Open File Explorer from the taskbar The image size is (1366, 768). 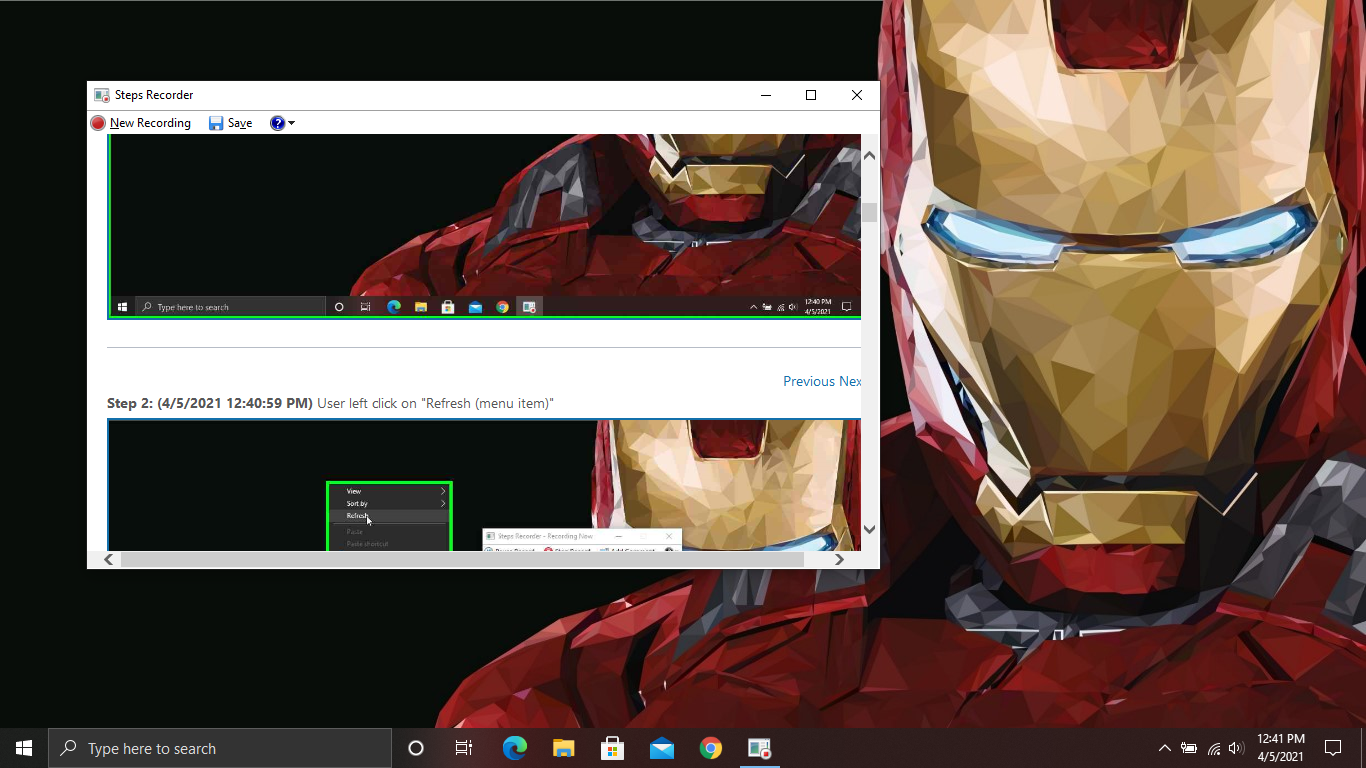(x=563, y=748)
